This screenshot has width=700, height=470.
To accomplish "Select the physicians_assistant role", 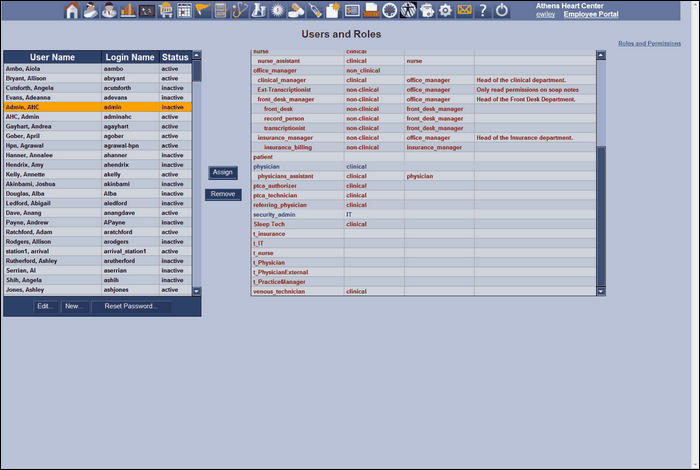I will [423, 176].
